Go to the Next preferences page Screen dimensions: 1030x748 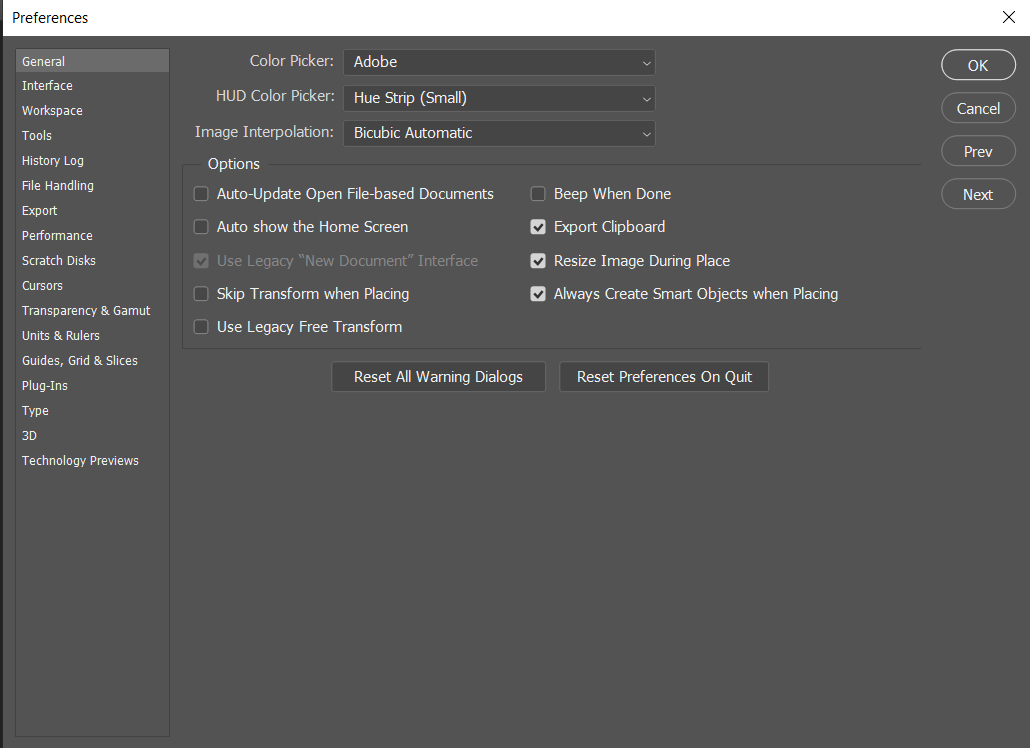[x=978, y=194]
